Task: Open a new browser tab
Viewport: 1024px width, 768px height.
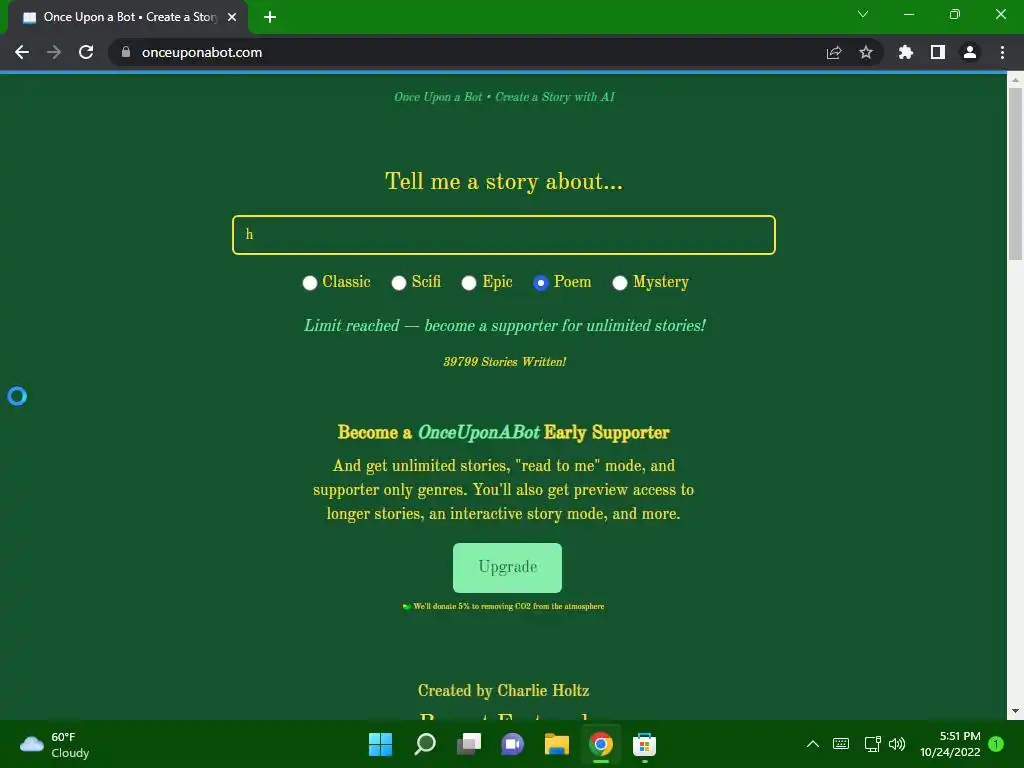Action: (270, 17)
